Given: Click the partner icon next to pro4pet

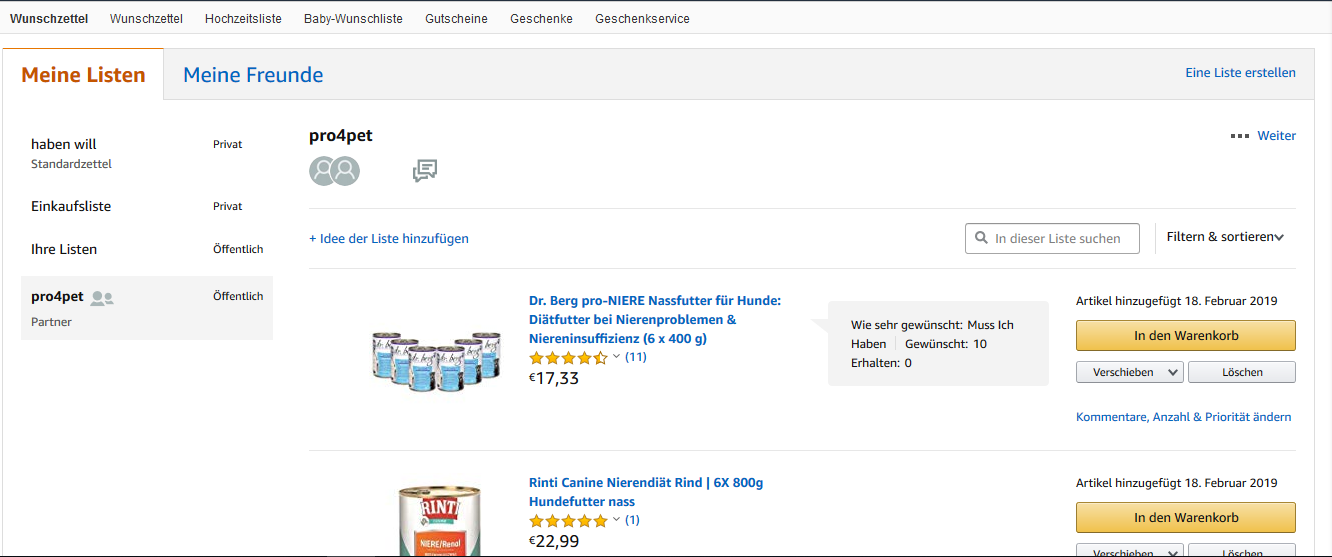Looking at the screenshot, I should coord(102,297).
